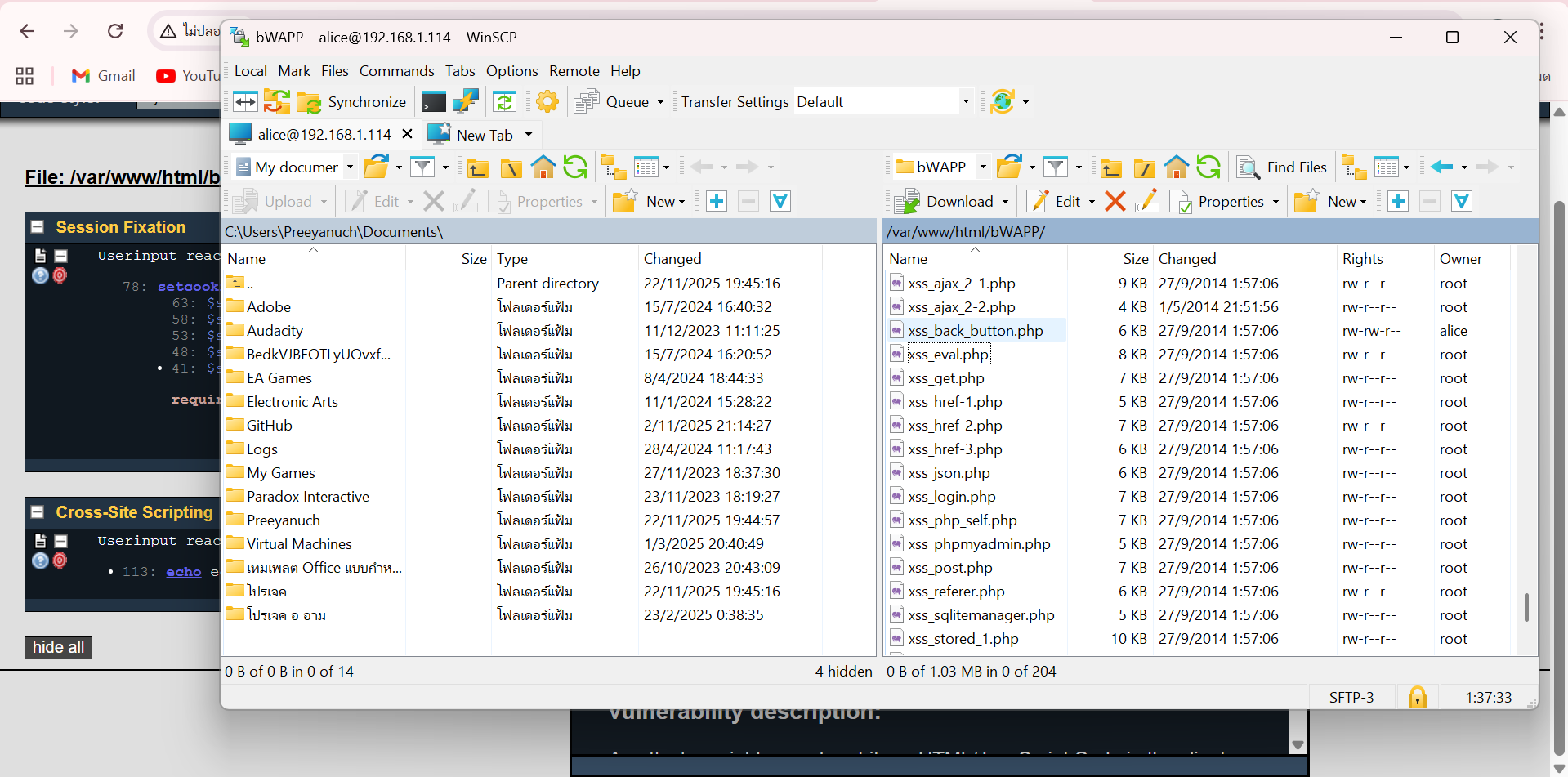1568x777 pixels.
Task: Go to remote home directory
Action: [x=1176, y=167]
